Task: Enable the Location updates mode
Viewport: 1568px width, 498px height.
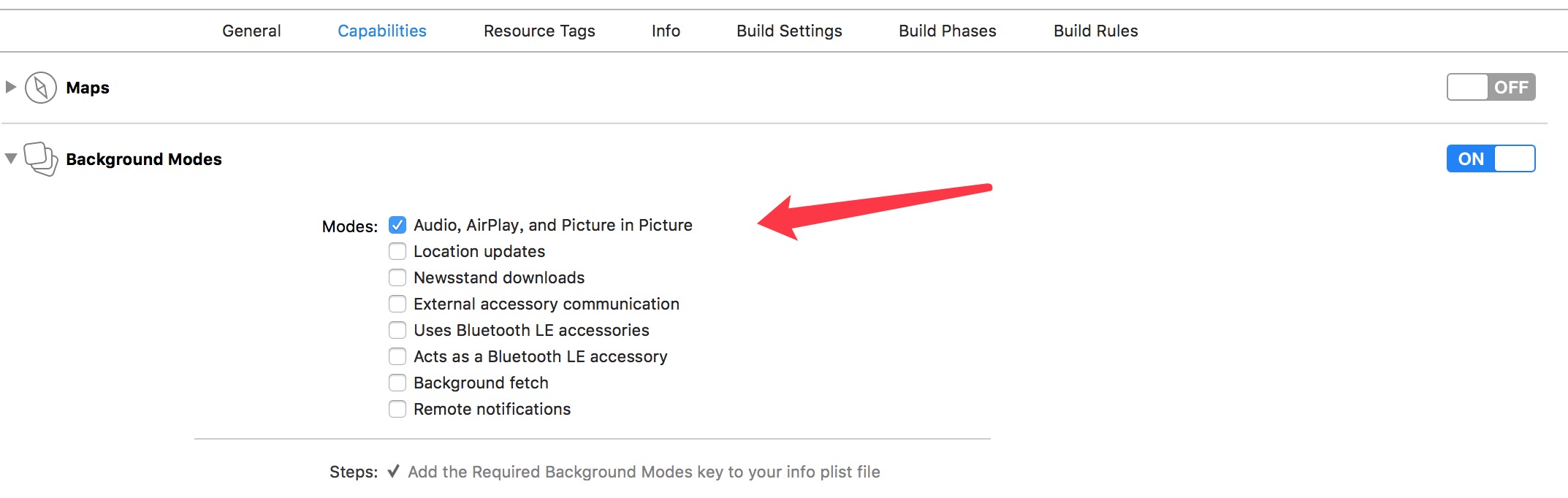Action: (397, 251)
